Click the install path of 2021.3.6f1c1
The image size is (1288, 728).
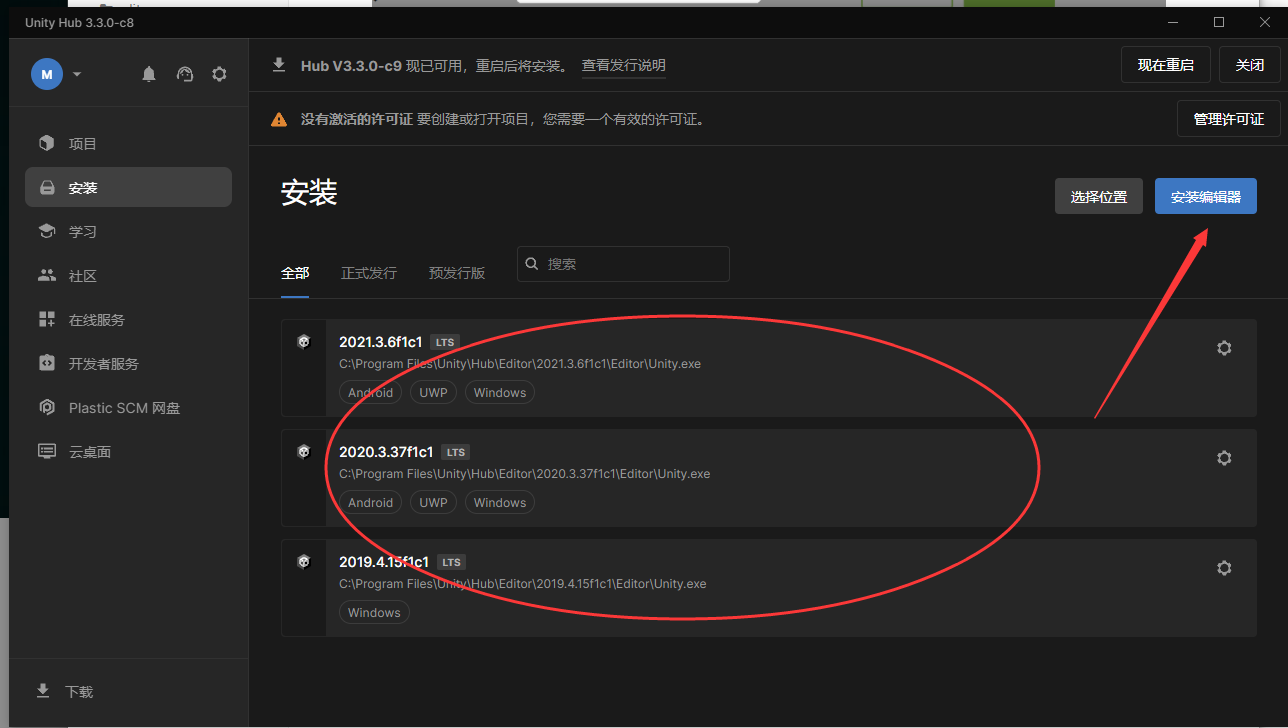[x=520, y=364]
